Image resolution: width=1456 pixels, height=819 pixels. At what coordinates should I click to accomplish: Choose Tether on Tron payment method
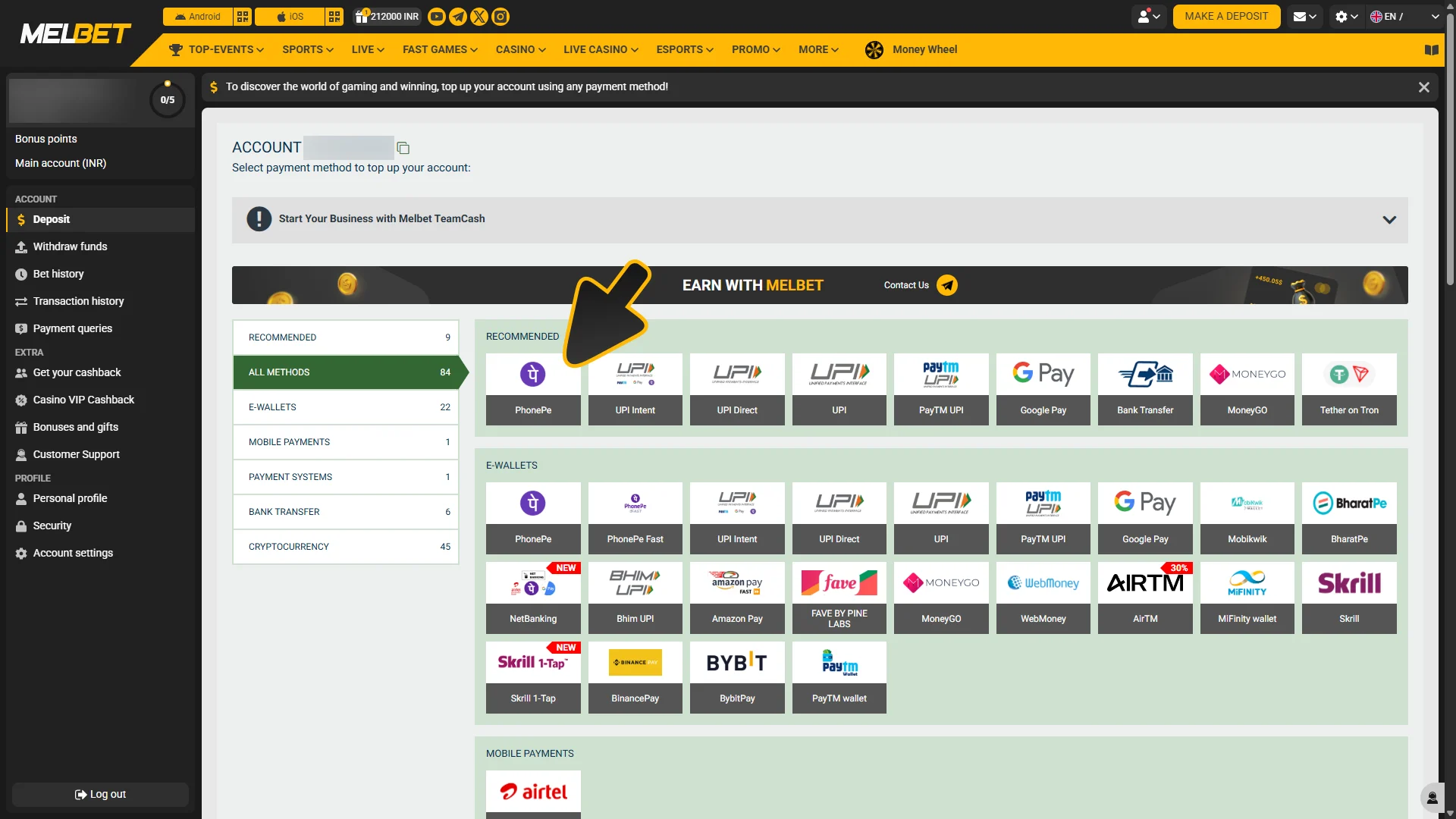pos(1349,389)
